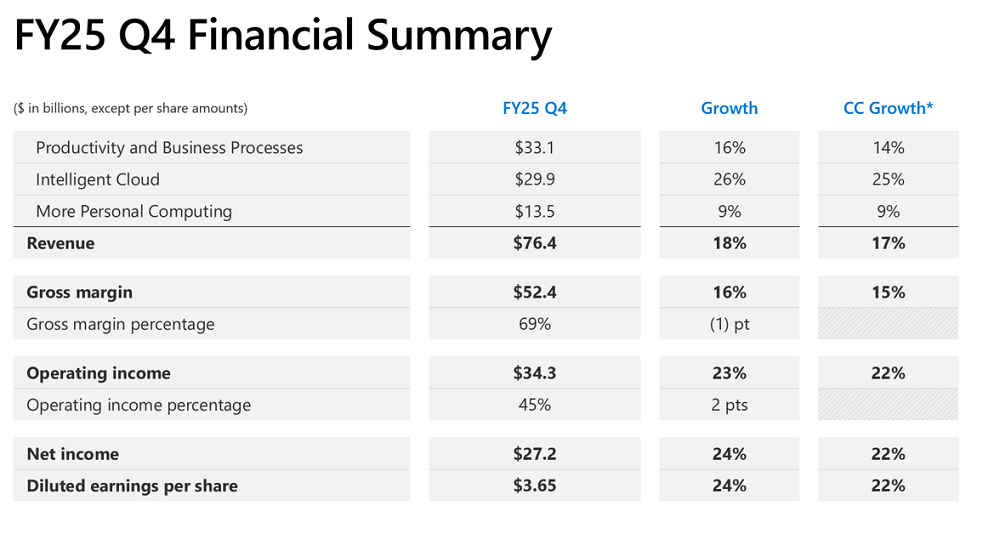Click the (1) pt growth cell

point(729,325)
